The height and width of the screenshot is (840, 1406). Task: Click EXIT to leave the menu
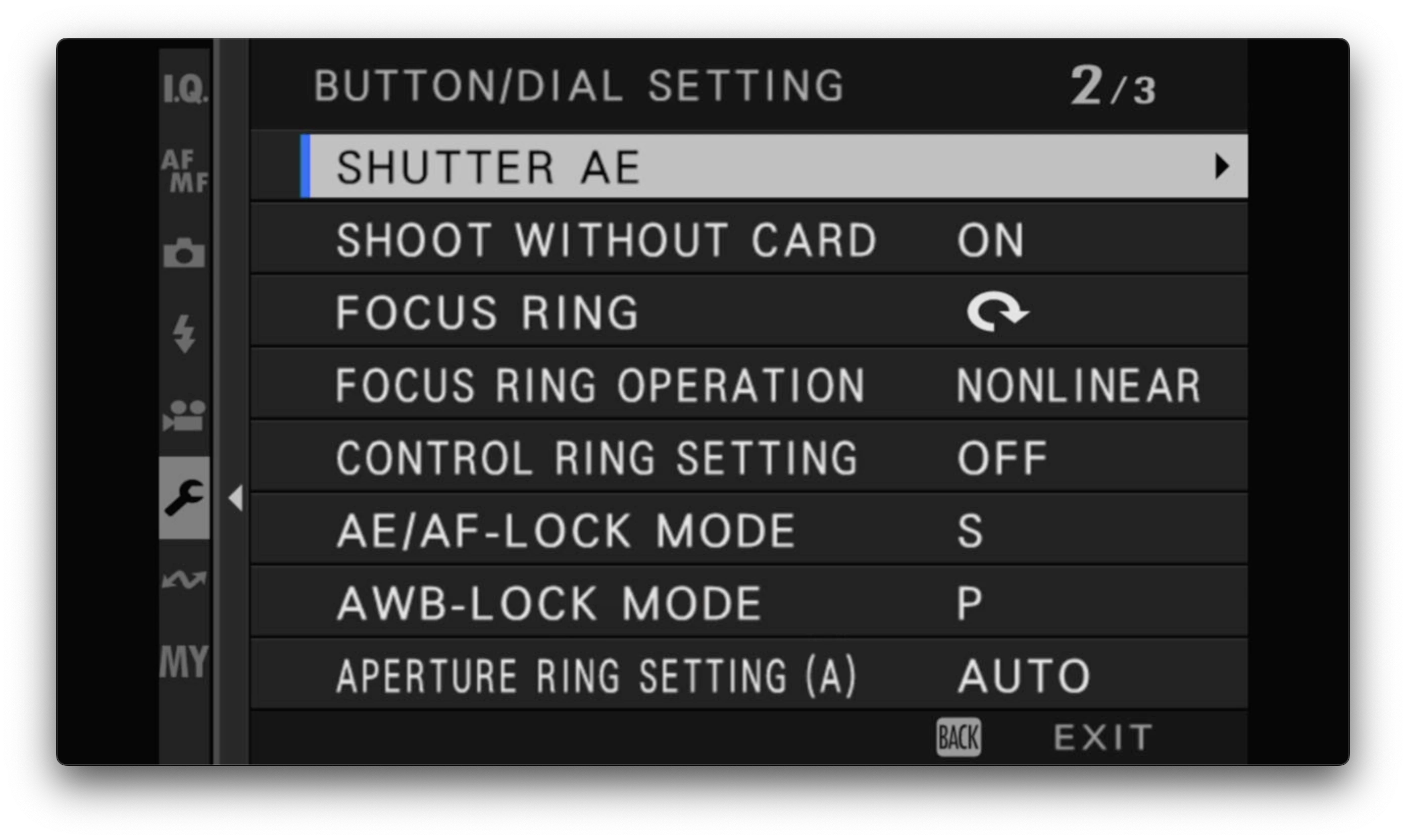click(1101, 736)
